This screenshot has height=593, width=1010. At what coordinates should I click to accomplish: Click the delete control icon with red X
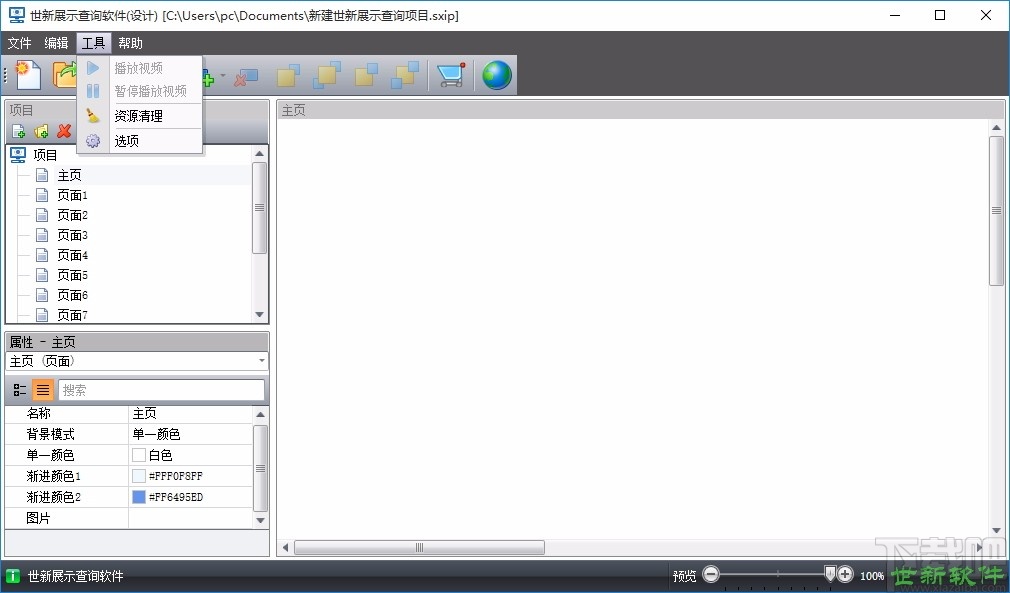[x=245, y=76]
